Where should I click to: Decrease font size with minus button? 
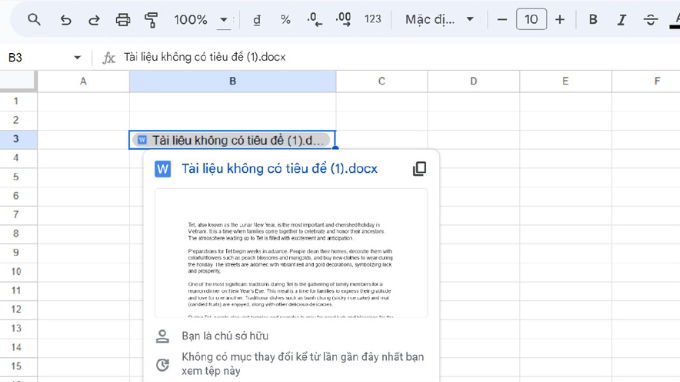click(x=502, y=20)
